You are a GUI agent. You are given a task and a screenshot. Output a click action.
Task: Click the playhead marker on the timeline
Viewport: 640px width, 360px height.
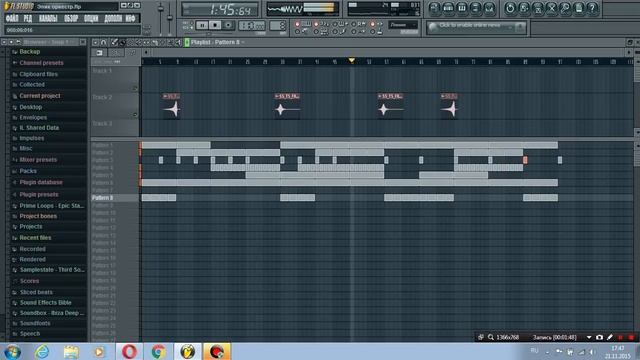point(351,61)
